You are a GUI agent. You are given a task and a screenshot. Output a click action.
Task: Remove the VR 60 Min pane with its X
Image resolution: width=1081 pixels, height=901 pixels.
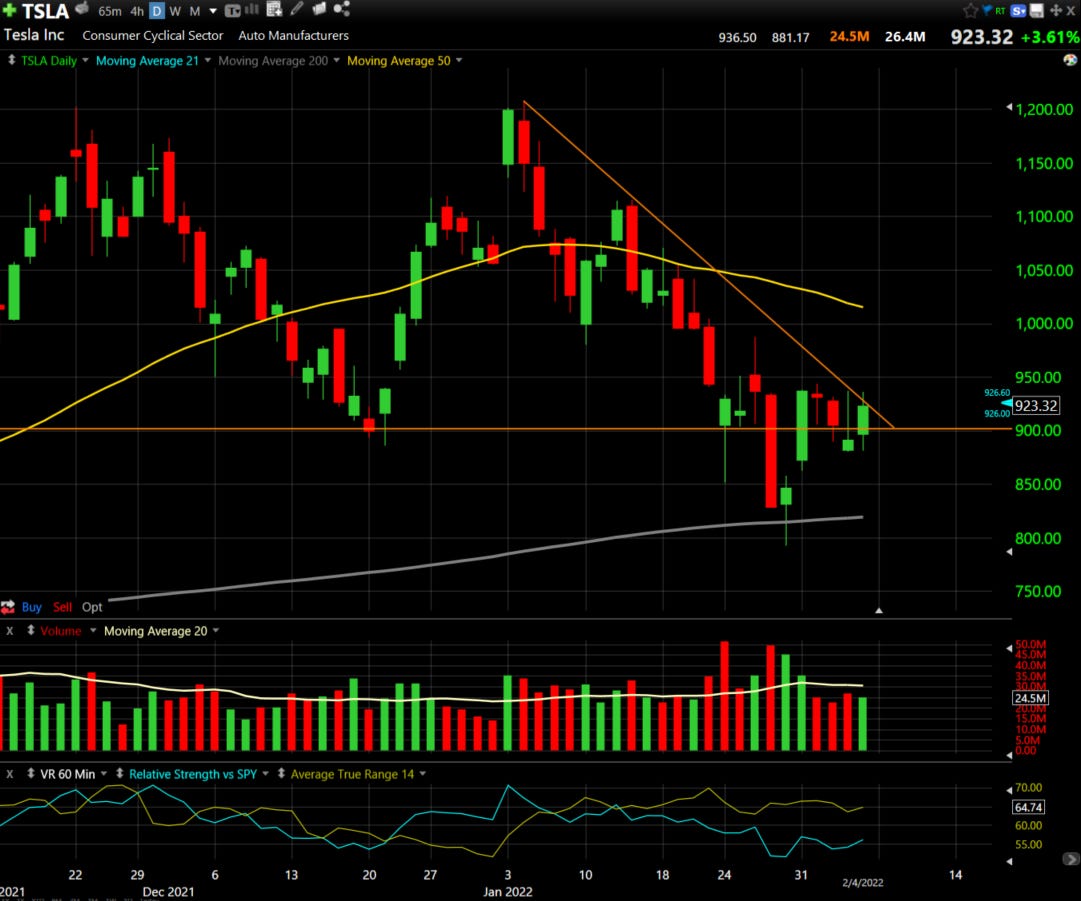(x=10, y=774)
